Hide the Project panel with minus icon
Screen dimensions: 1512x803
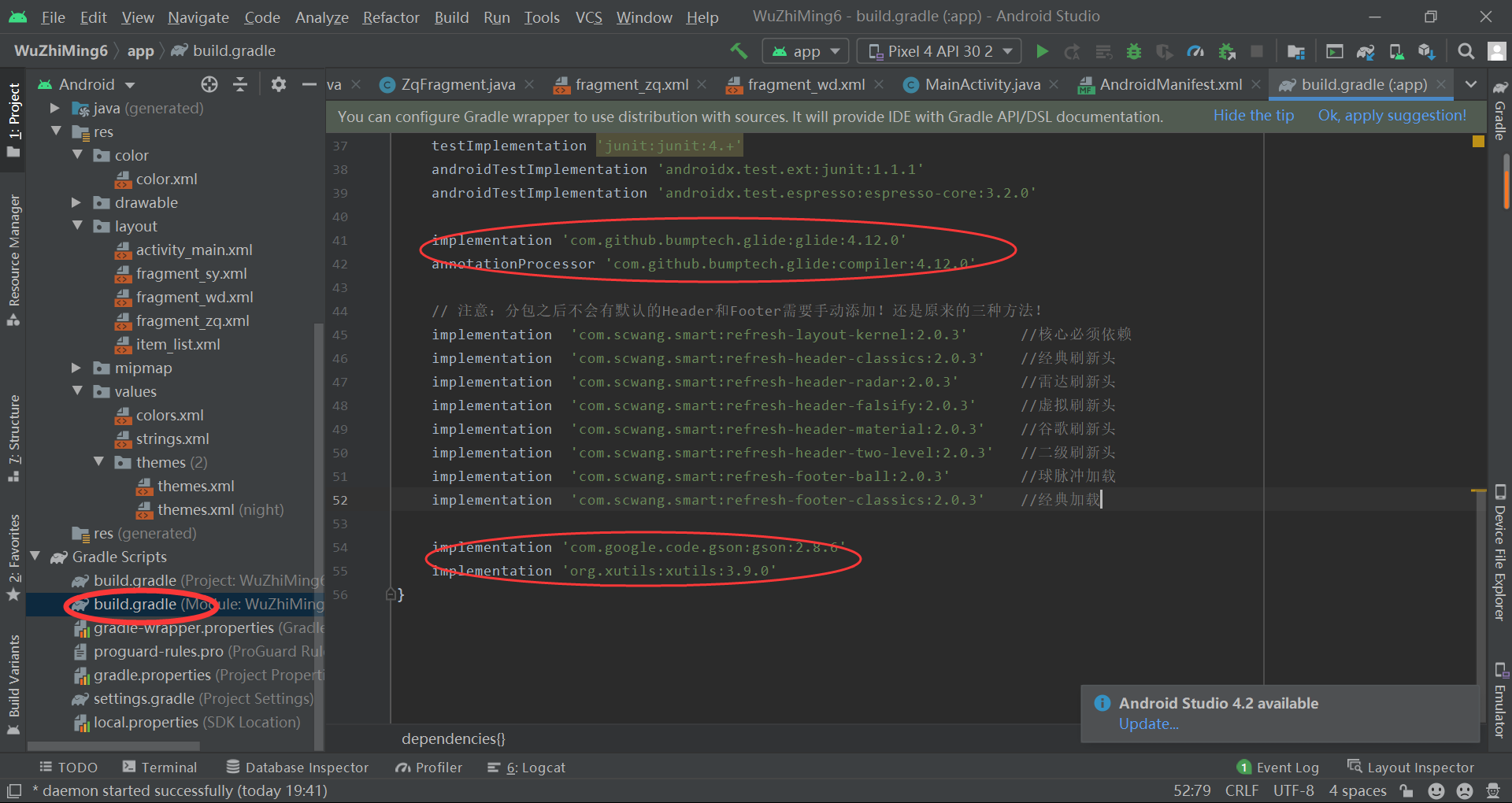[x=309, y=84]
